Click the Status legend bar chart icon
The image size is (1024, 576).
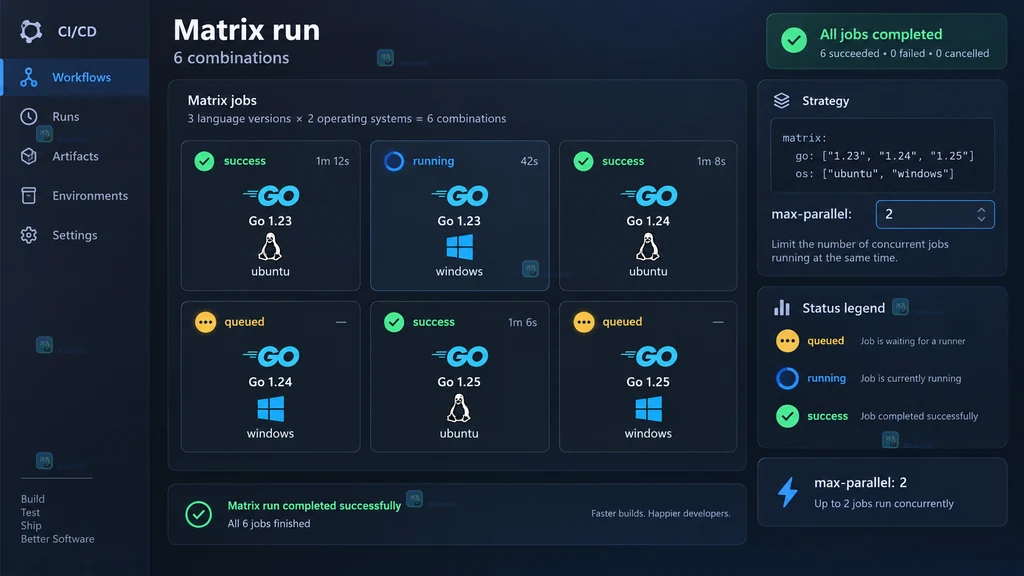[x=782, y=308]
